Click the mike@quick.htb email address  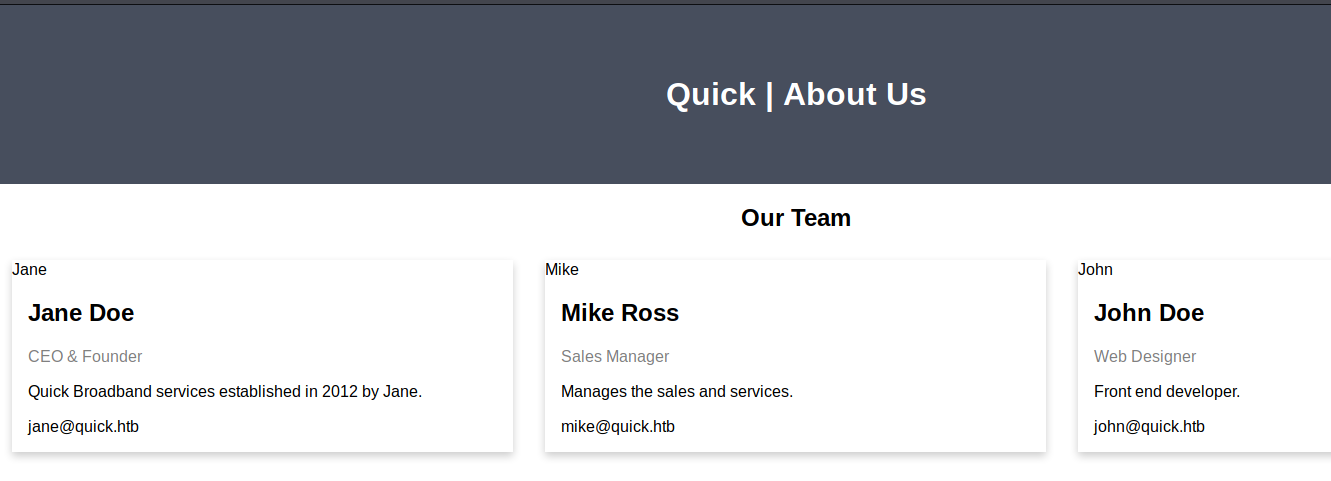pos(618,427)
